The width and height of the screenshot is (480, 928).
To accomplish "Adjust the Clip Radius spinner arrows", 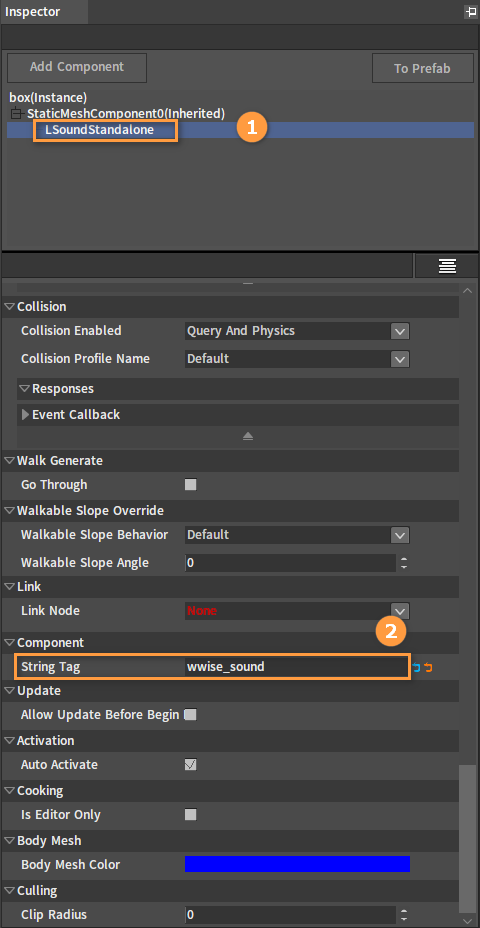I will (x=404, y=914).
